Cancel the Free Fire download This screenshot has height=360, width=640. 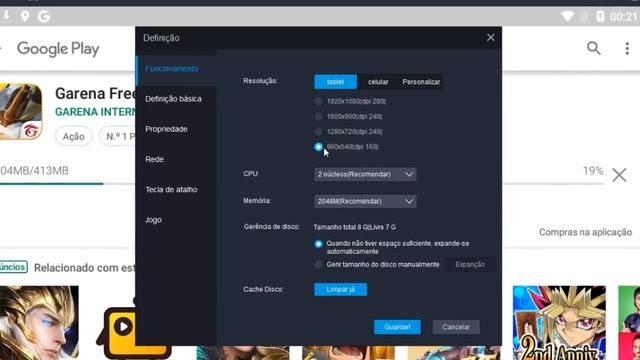coord(619,175)
